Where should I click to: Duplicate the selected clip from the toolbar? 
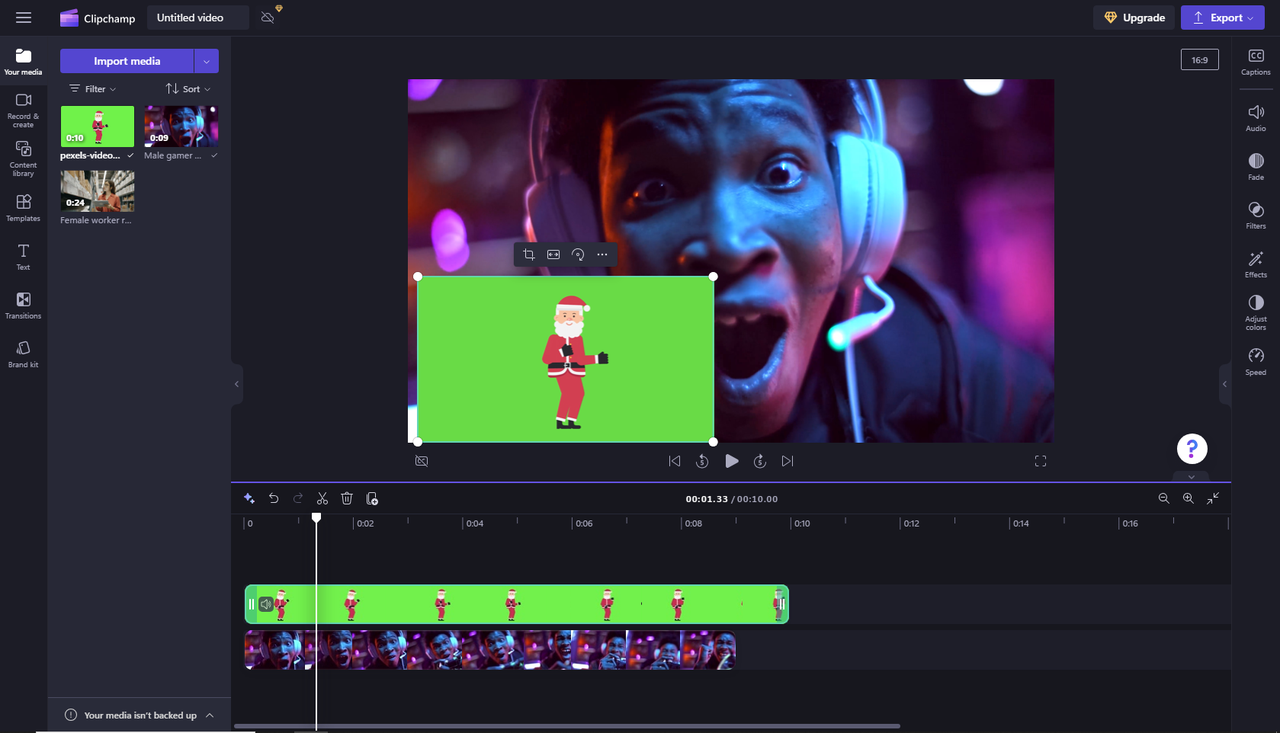click(x=372, y=498)
